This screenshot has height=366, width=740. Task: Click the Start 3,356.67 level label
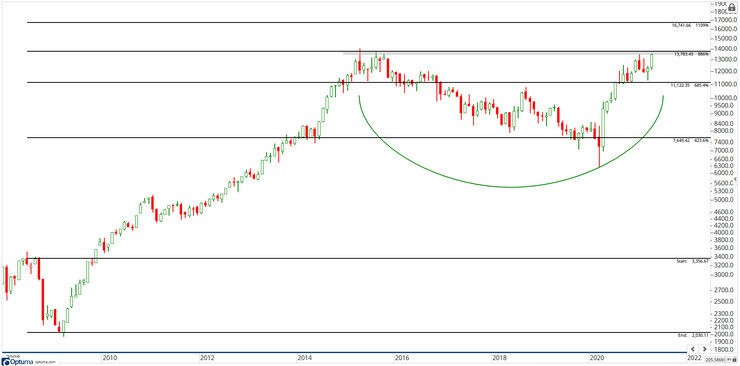pos(693,261)
